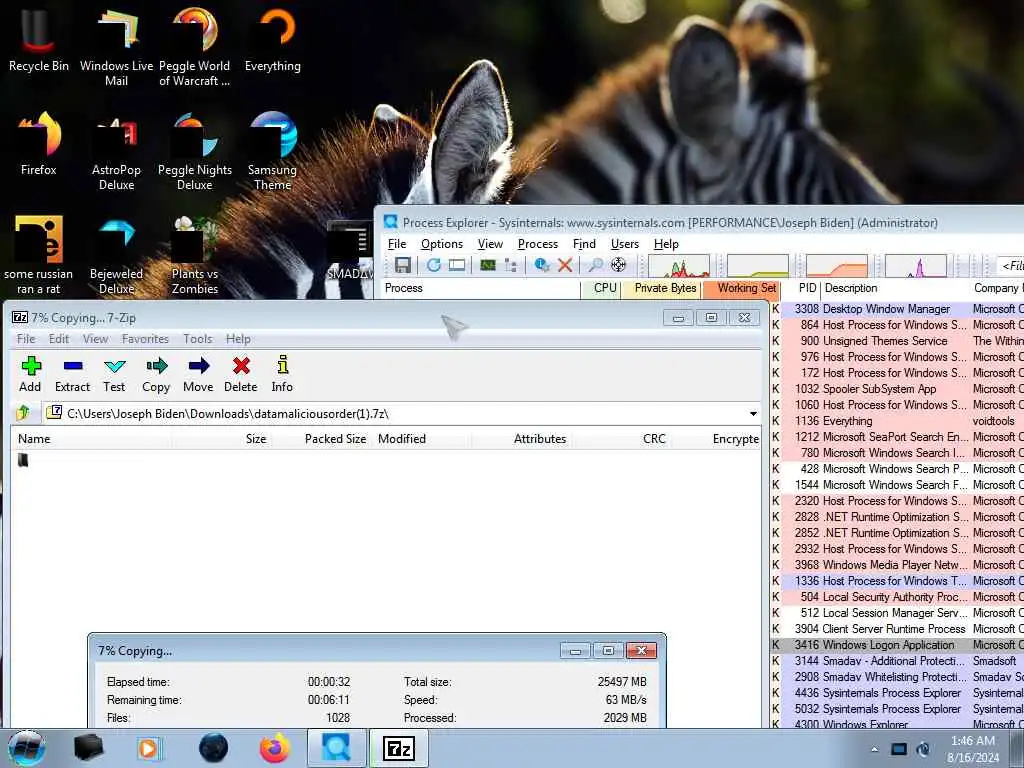
Task: Select 'Spooler SubSystem App' process row
Action: [897, 389]
